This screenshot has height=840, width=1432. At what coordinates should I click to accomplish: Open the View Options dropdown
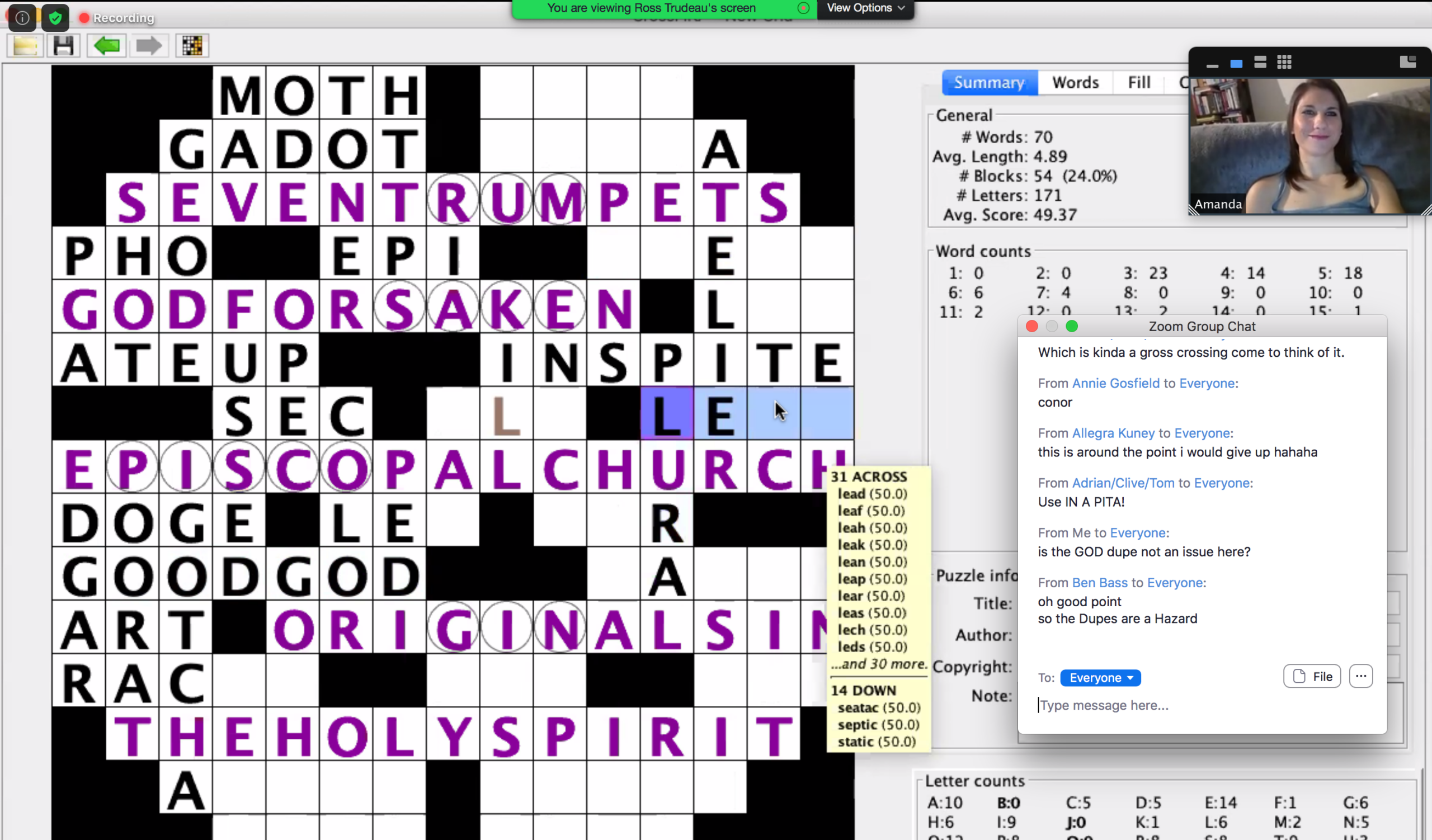tap(865, 8)
